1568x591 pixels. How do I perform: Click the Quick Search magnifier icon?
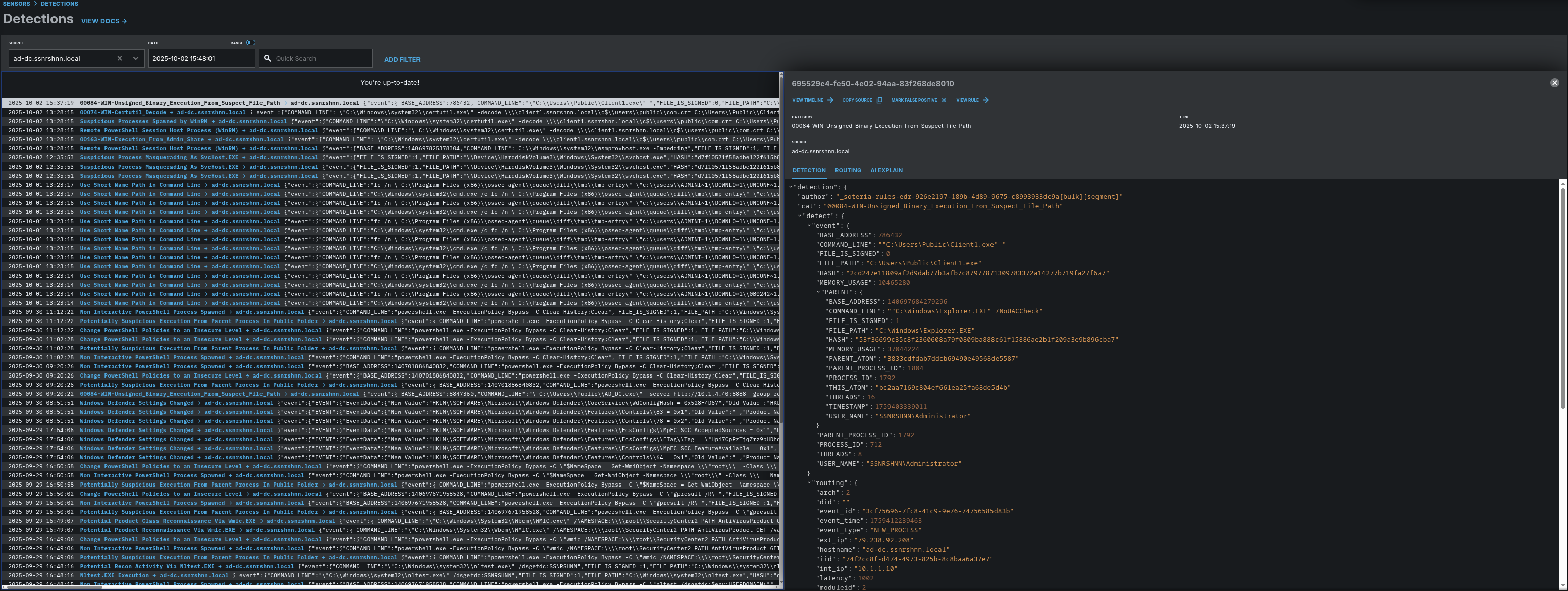[x=267, y=59]
